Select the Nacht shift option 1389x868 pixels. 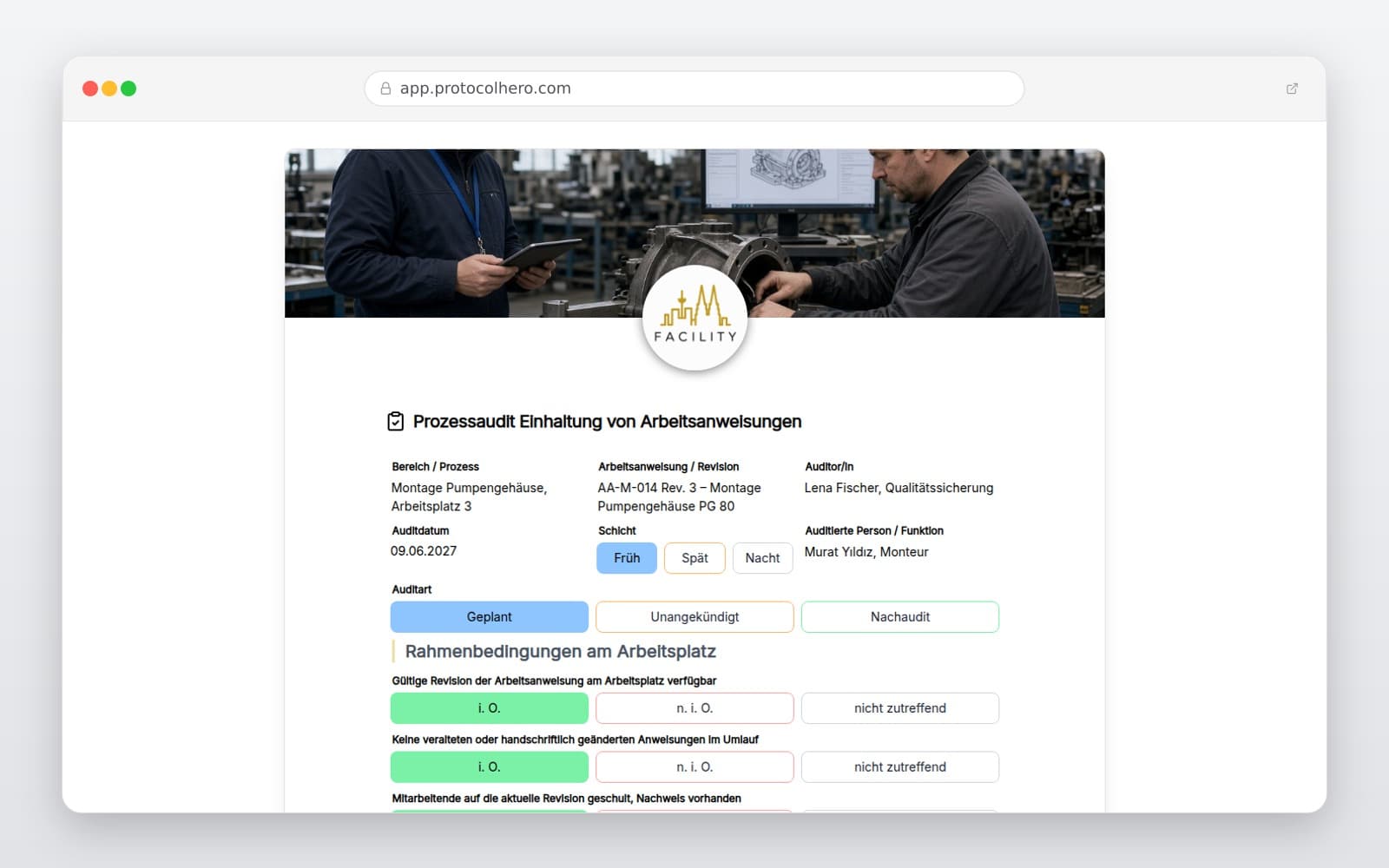[x=762, y=558]
